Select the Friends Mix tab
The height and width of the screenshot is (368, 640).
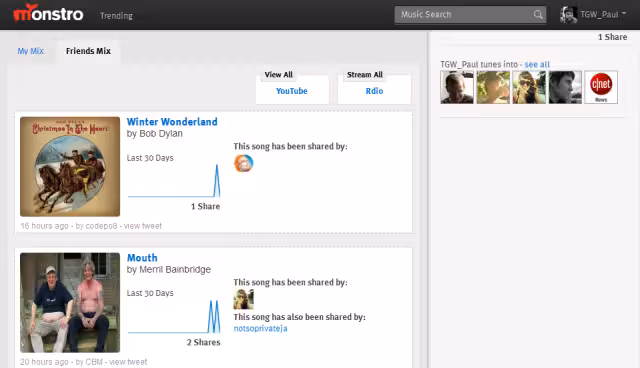coord(88,51)
